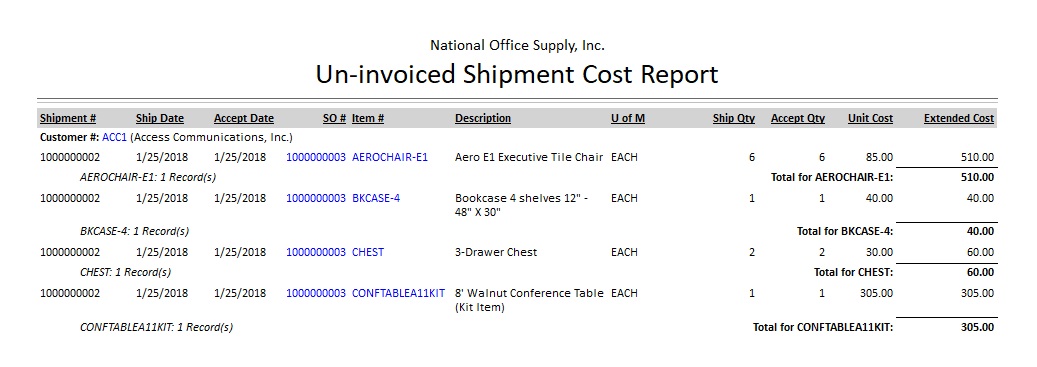
Task: Click the Accept Date column header
Action: pos(243,118)
